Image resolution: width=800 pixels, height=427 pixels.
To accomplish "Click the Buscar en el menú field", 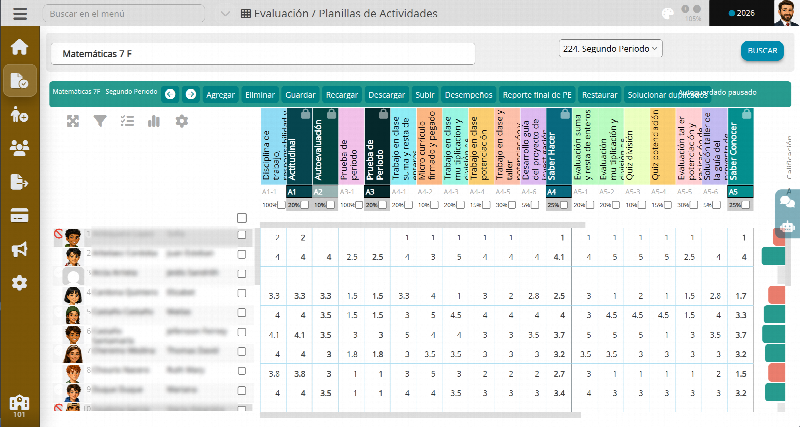I will 123,14.
